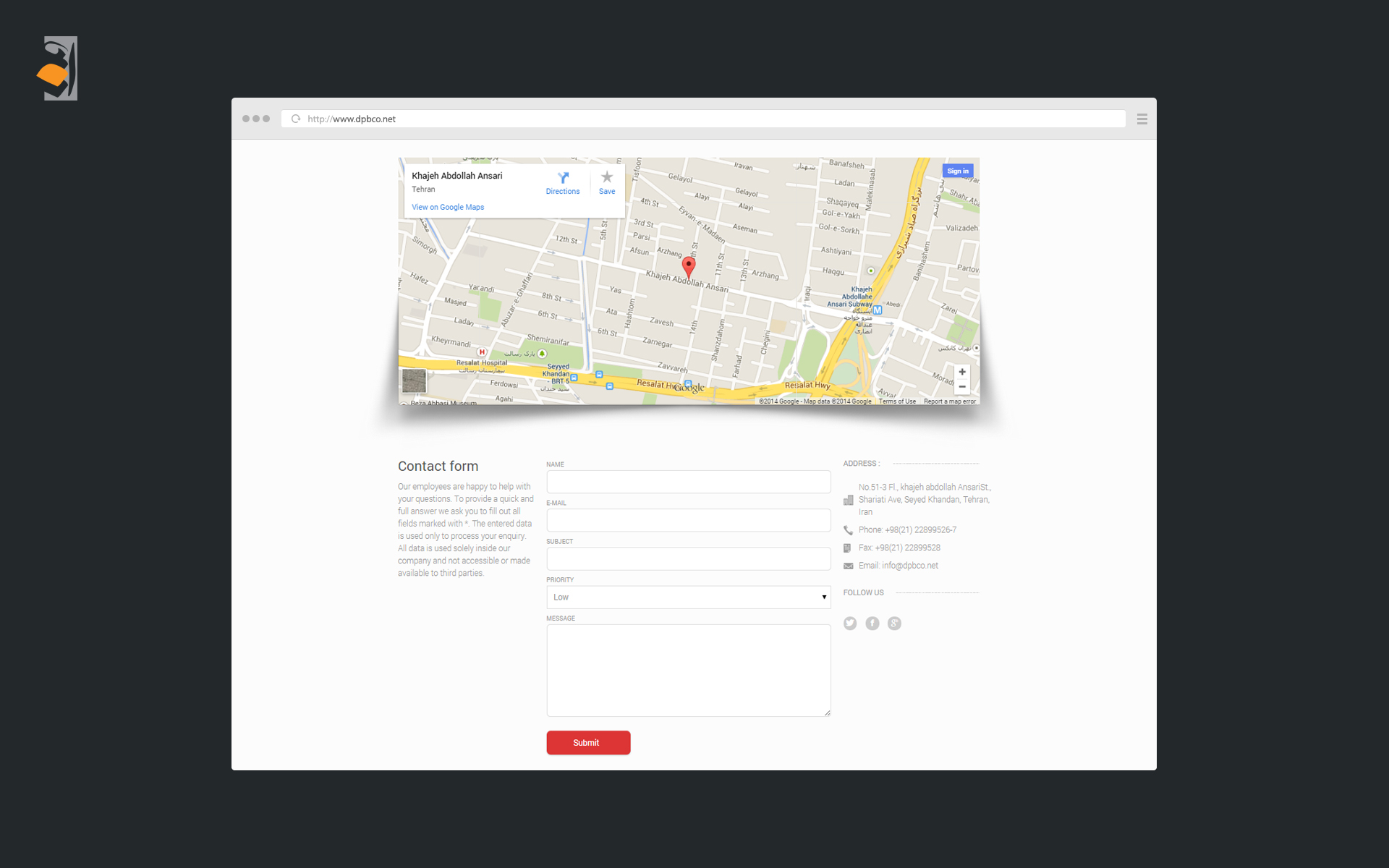Expand the Priority dropdown set to Low
The height and width of the screenshot is (868, 1389).
click(x=688, y=597)
